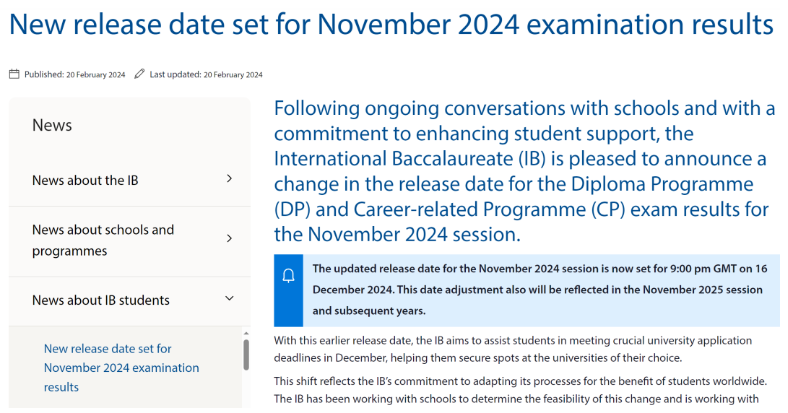Click the bell notification icon in blue box
Viewport: 788px width, 413px height.
tap(288, 275)
